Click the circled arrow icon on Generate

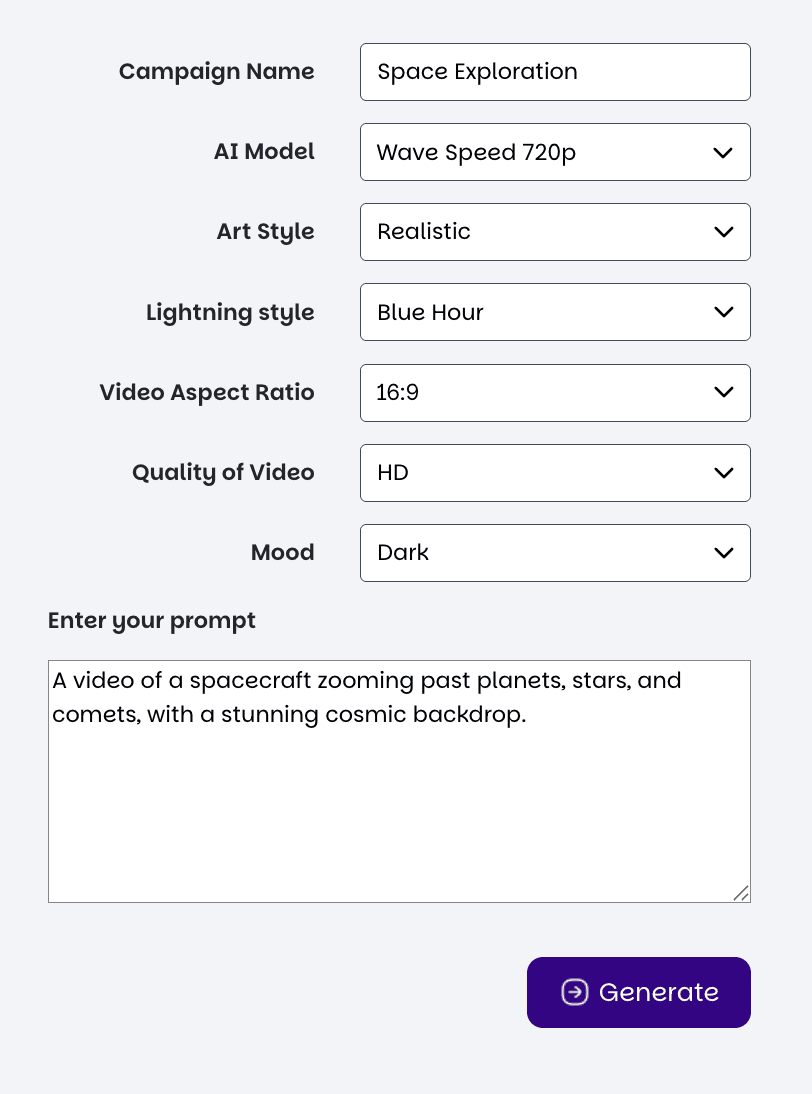pyautogui.click(x=575, y=992)
